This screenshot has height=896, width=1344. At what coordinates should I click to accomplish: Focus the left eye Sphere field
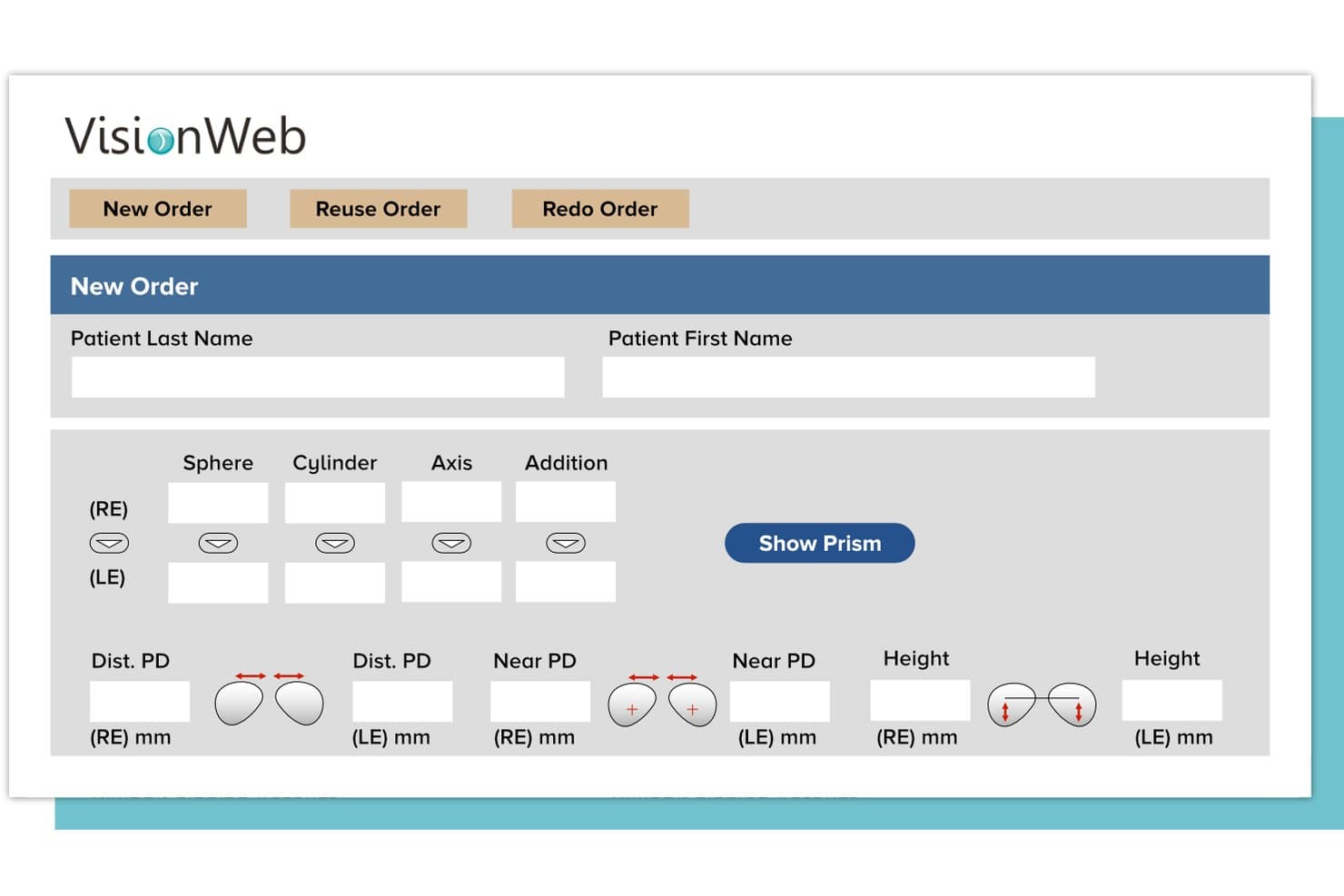pos(218,582)
